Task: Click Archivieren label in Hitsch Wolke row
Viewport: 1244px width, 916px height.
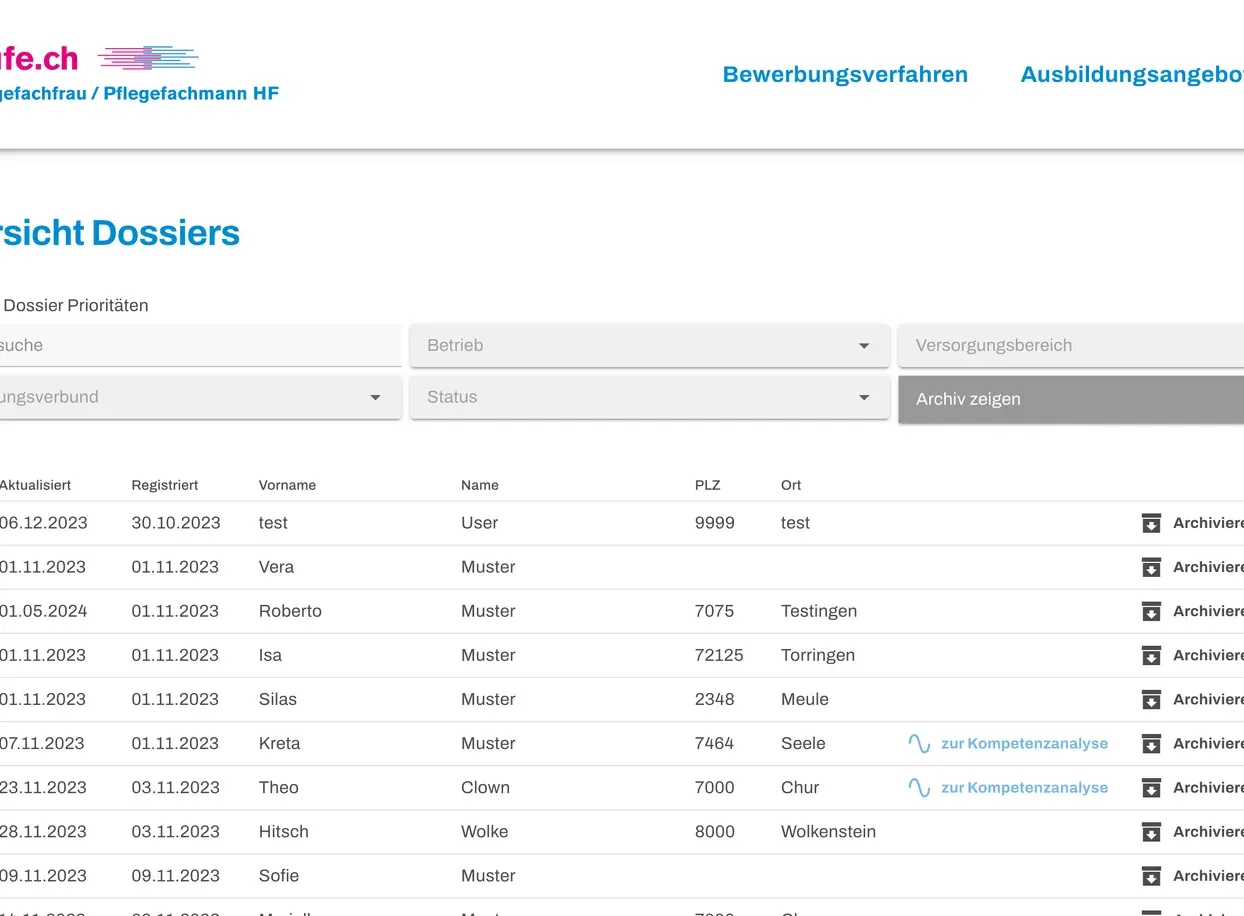Action: click(x=1208, y=831)
